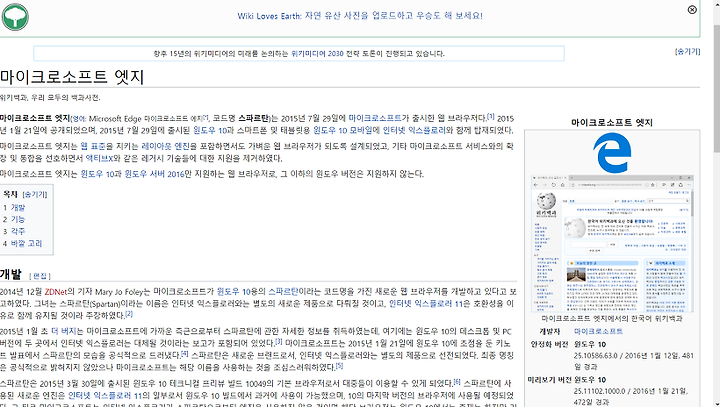720x407 pixels.
Task: Click the 개발자 label in the infobox
Action: click(x=549, y=331)
